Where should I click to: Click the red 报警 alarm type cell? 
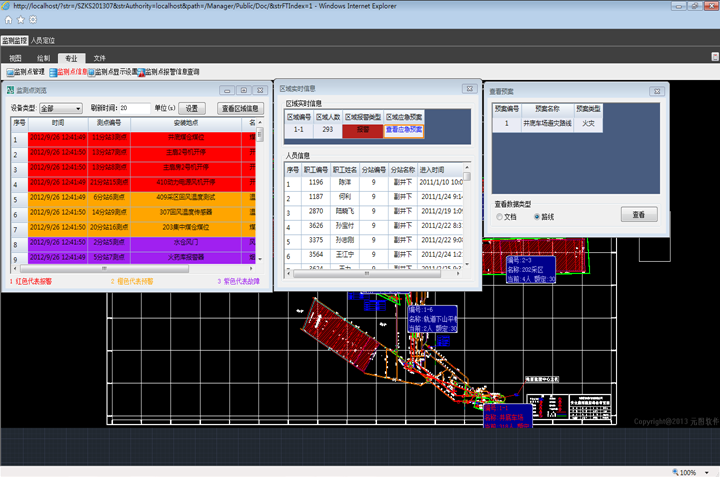(363, 130)
